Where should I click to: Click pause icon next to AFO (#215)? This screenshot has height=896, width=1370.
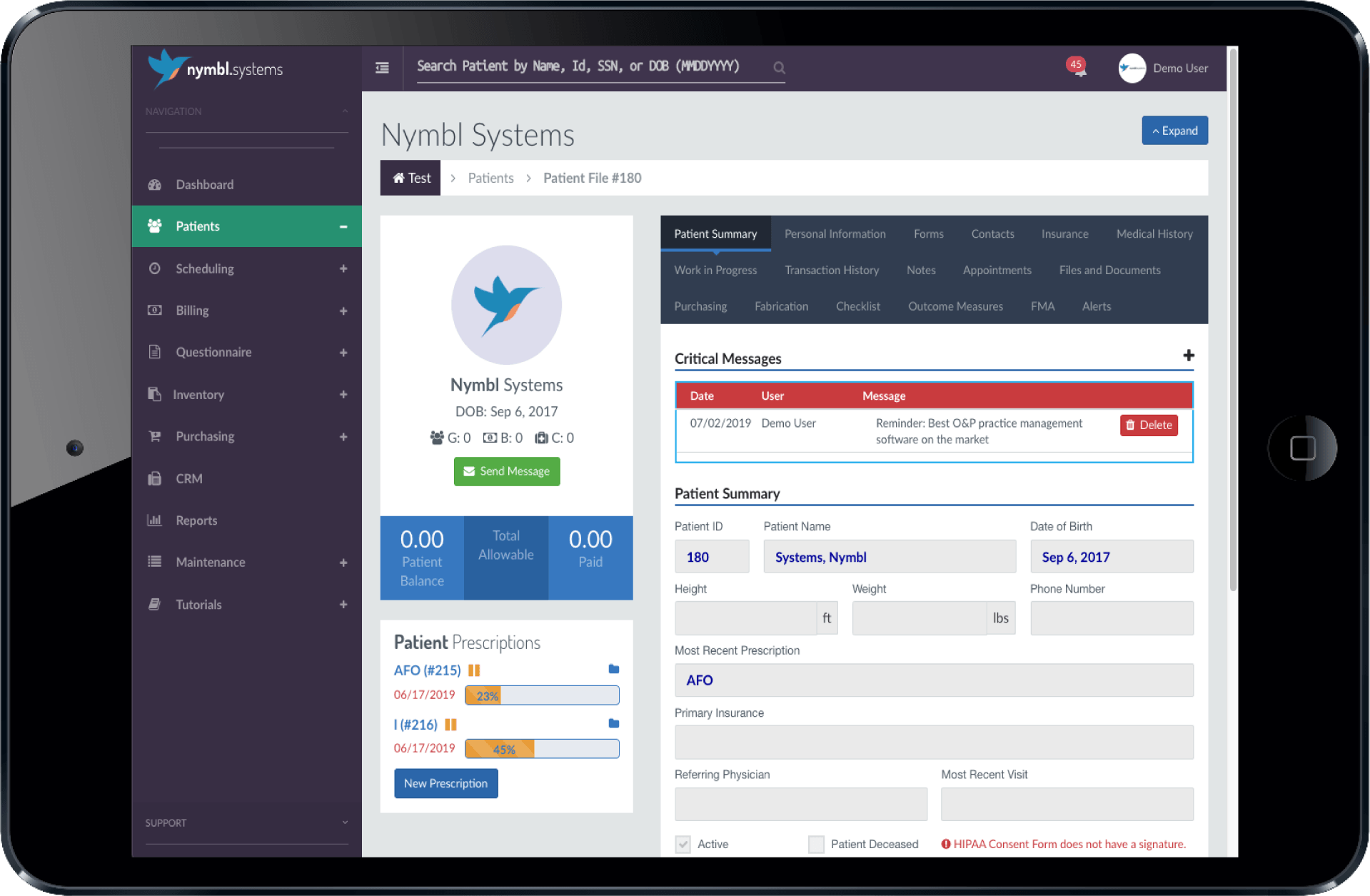point(474,670)
